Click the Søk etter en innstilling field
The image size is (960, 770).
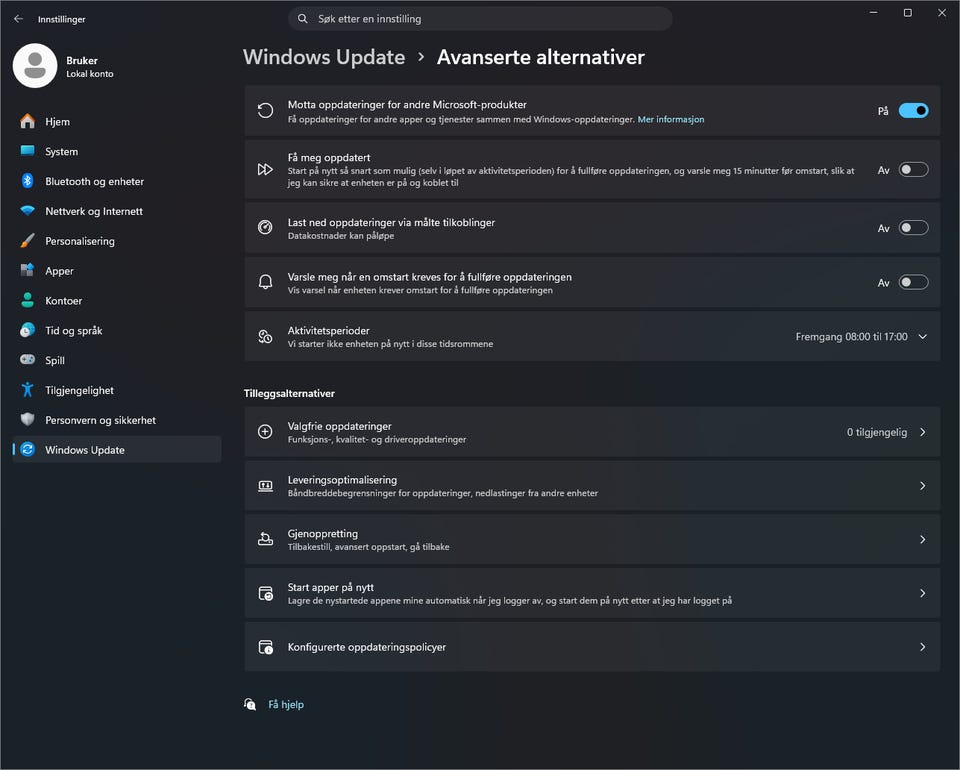tap(480, 19)
